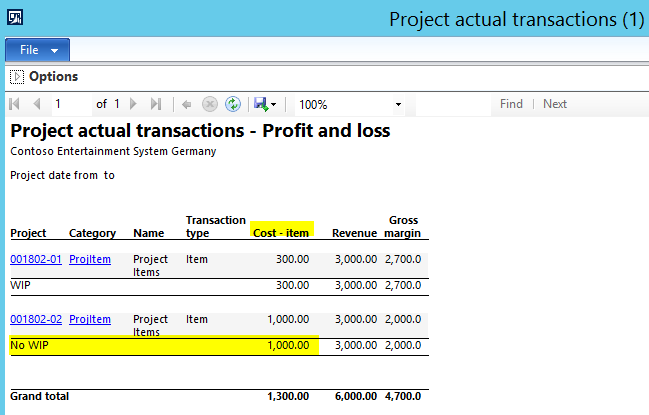
Task: Refresh the report with green icon
Action: (232, 104)
